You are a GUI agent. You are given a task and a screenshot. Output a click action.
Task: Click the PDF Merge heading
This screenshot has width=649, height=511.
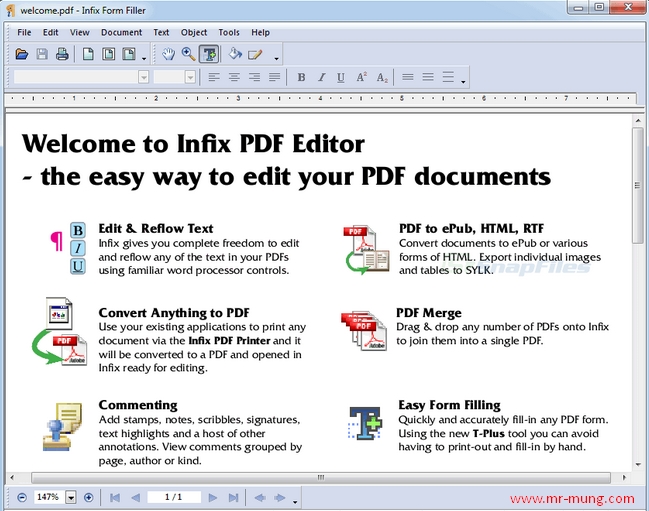click(429, 313)
